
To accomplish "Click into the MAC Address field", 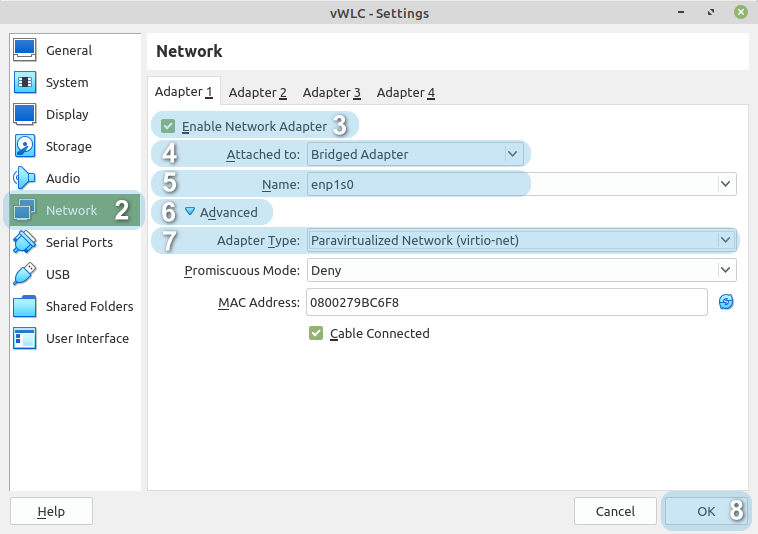I will [x=506, y=302].
